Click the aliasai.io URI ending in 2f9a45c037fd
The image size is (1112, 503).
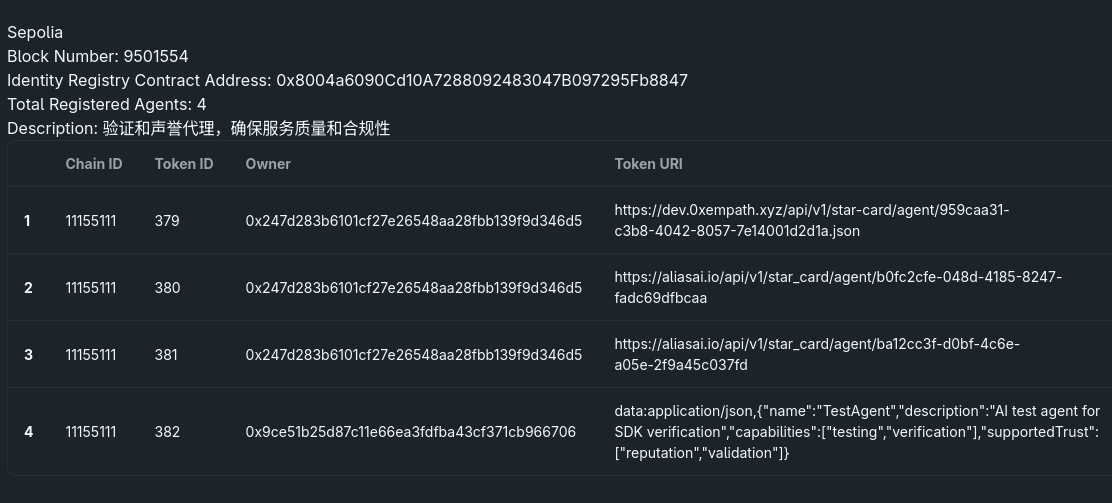coord(816,354)
